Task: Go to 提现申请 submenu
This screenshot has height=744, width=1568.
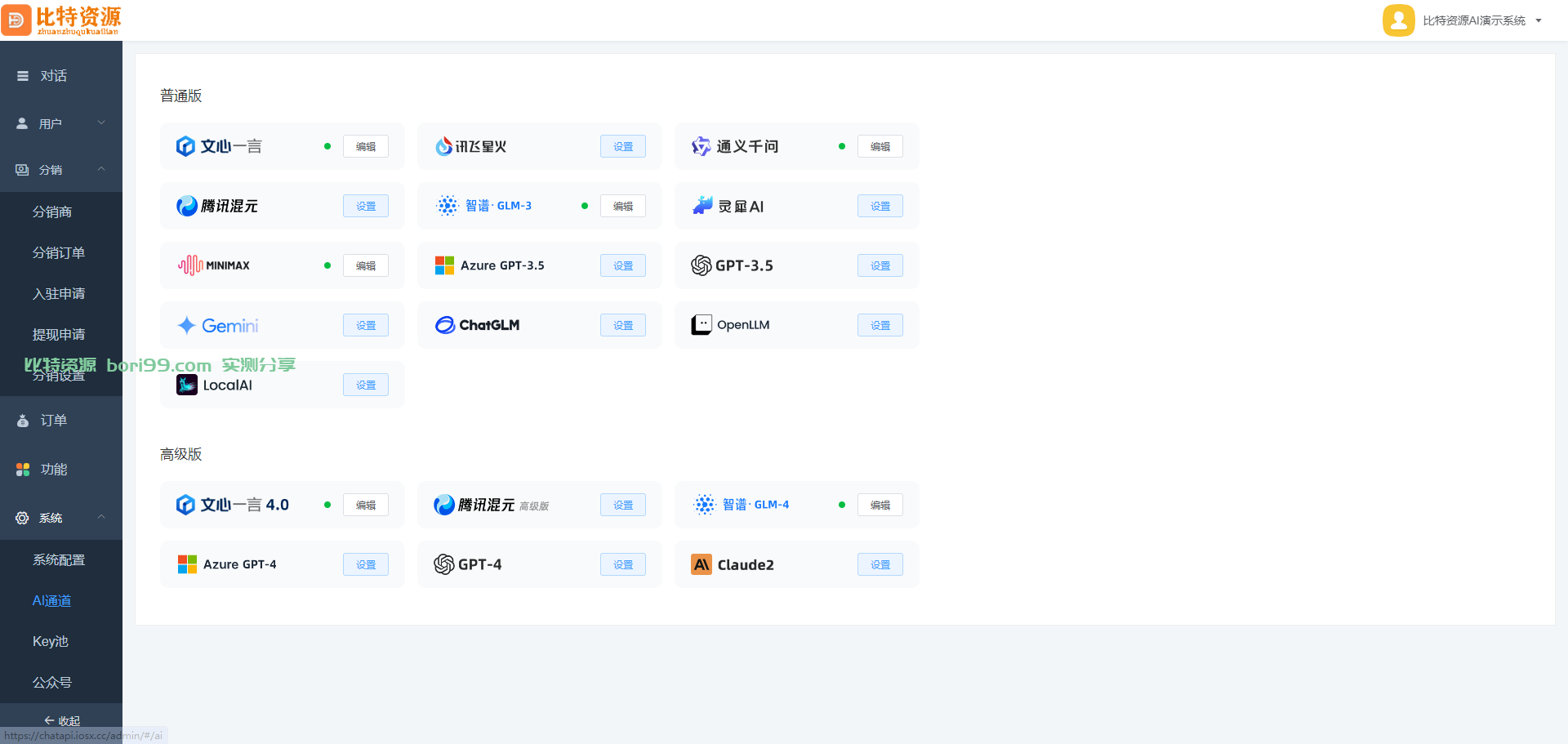Action: (x=61, y=335)
